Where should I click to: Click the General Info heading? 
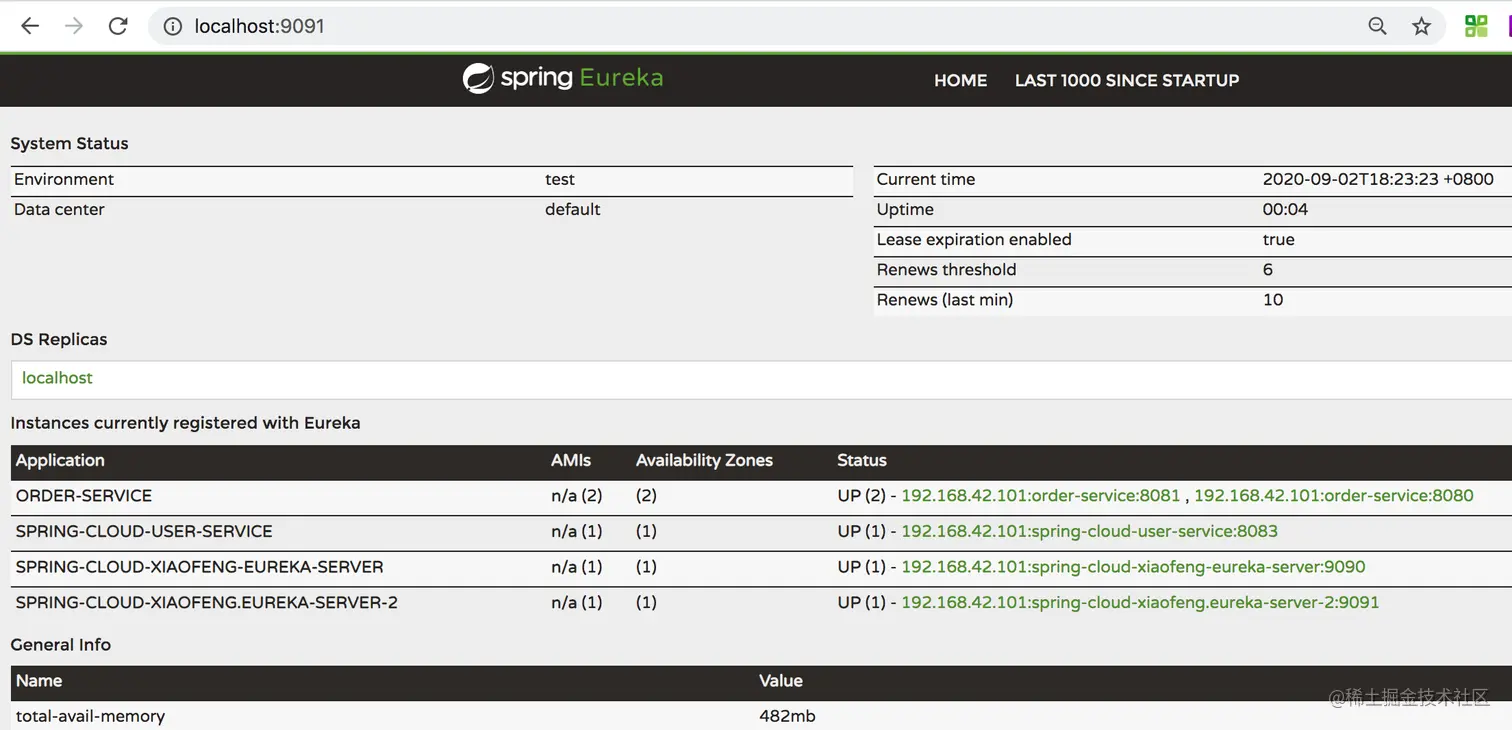[60, 644]
